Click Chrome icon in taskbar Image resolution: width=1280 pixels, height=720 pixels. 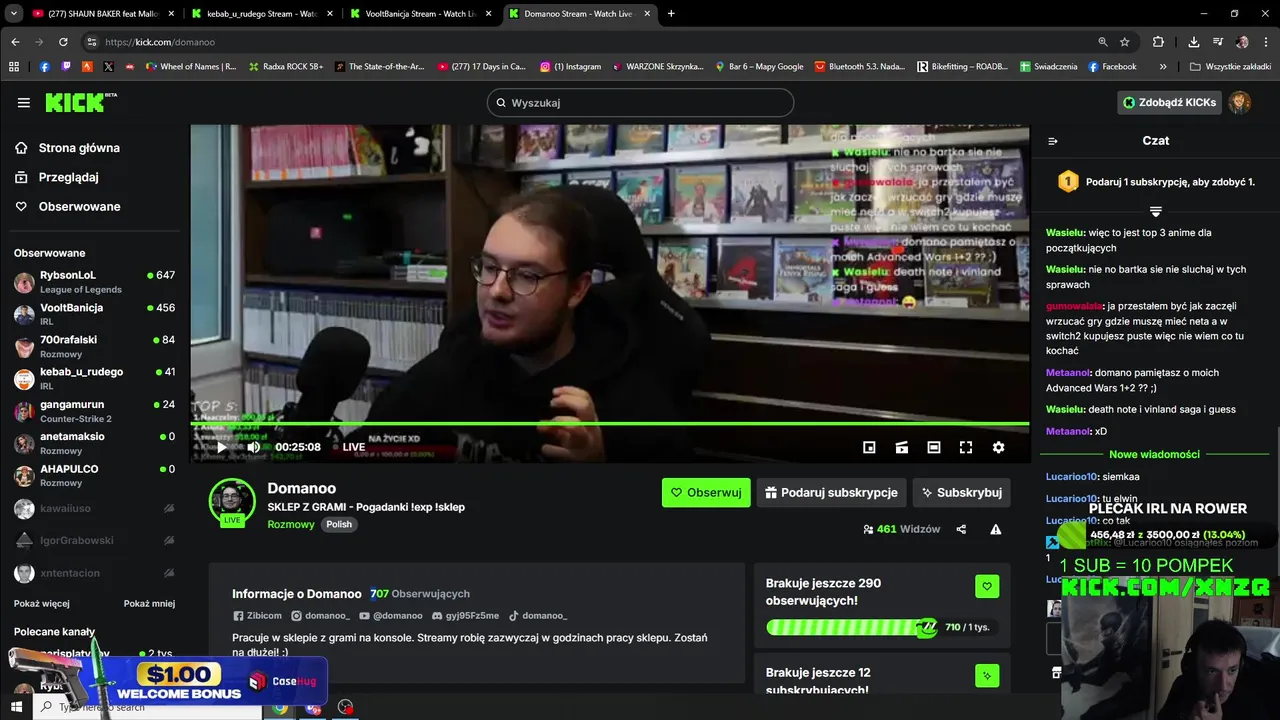280,707
